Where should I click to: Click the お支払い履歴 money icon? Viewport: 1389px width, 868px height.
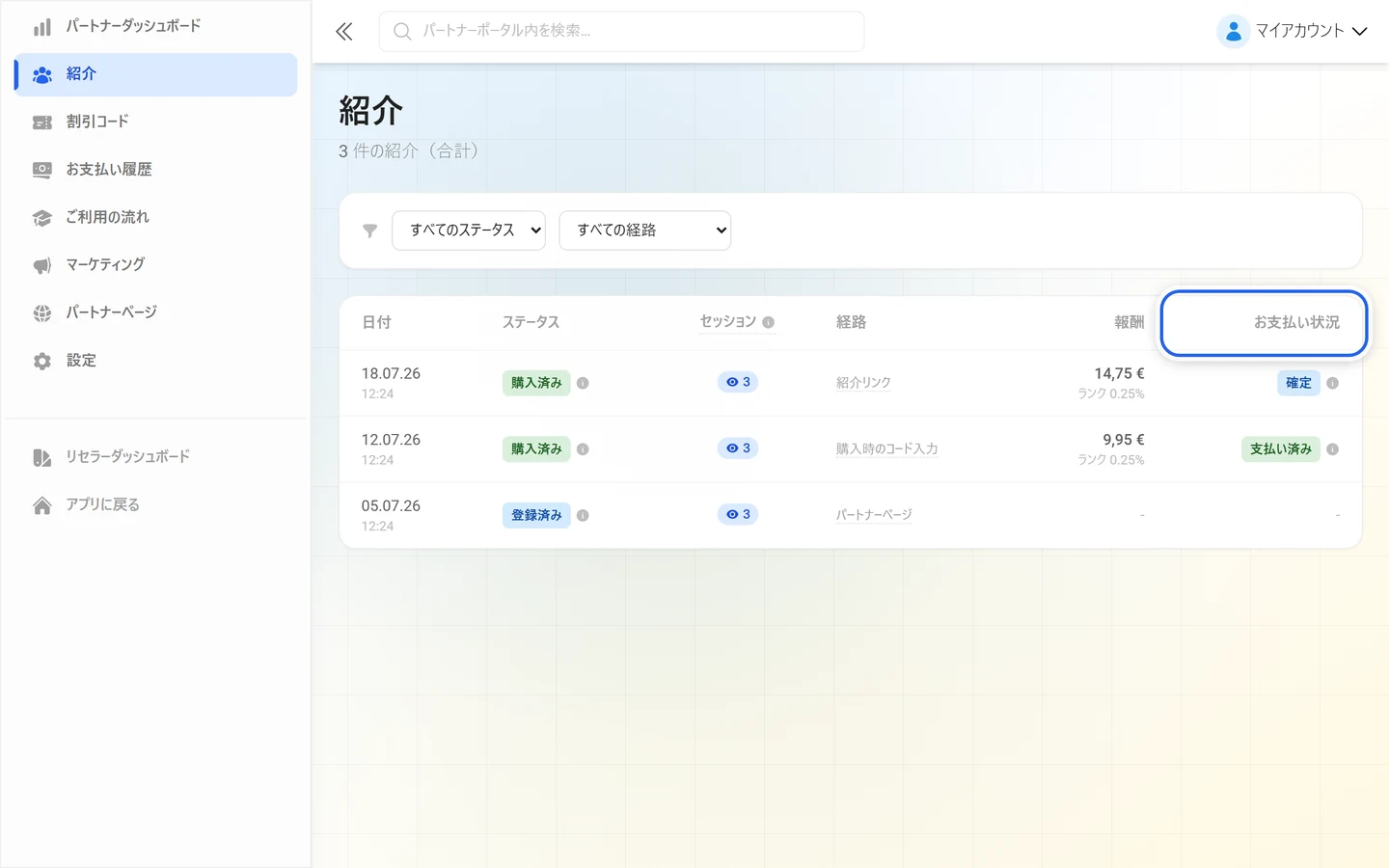[x=42, y=170]
